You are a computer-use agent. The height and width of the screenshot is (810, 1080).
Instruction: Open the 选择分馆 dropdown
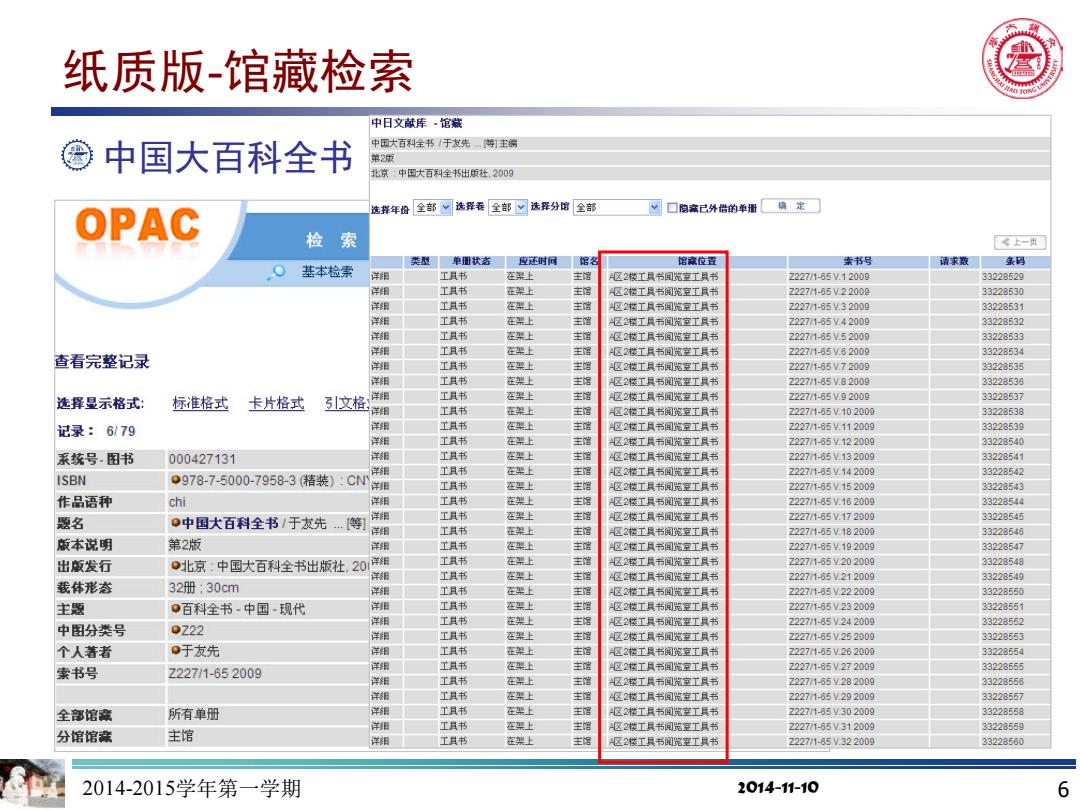point(617,207)
